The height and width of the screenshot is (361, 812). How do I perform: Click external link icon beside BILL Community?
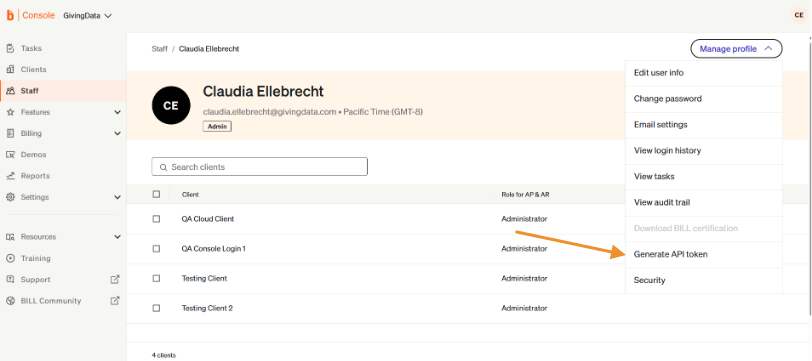coord(115,300)
